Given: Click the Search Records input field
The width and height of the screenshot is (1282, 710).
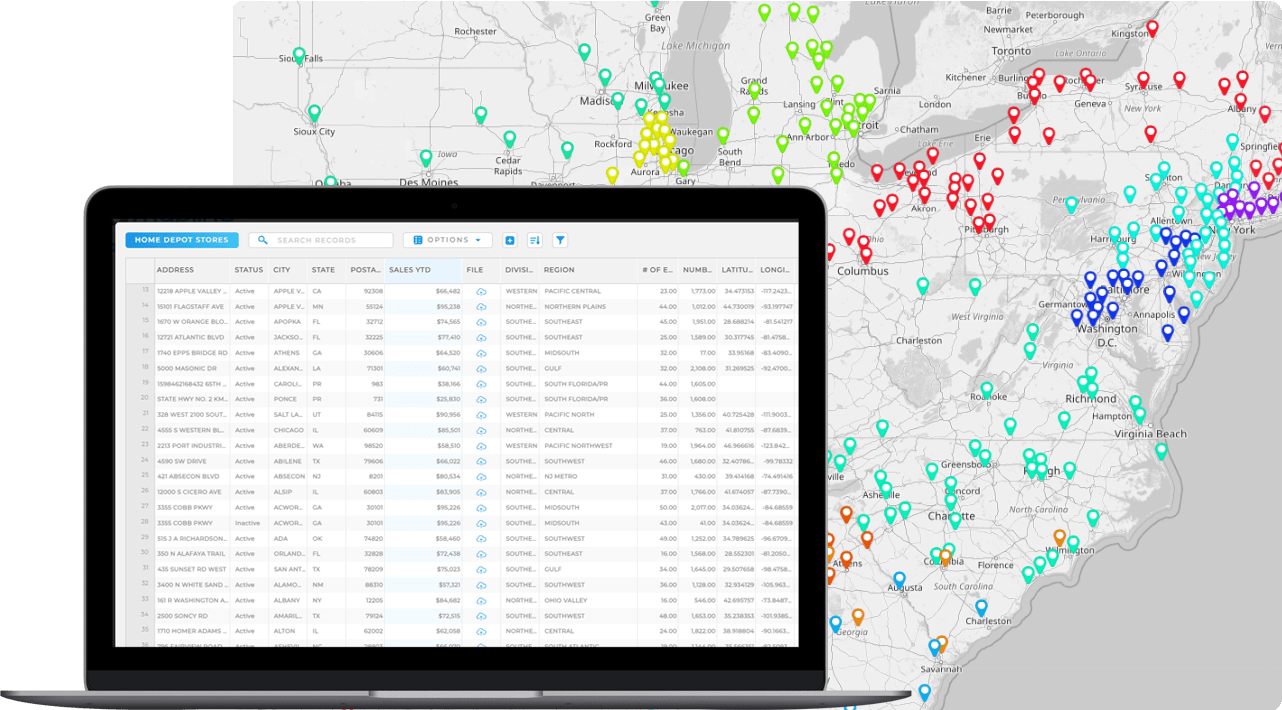Looking at the screenshot, I should coord(320,240).
